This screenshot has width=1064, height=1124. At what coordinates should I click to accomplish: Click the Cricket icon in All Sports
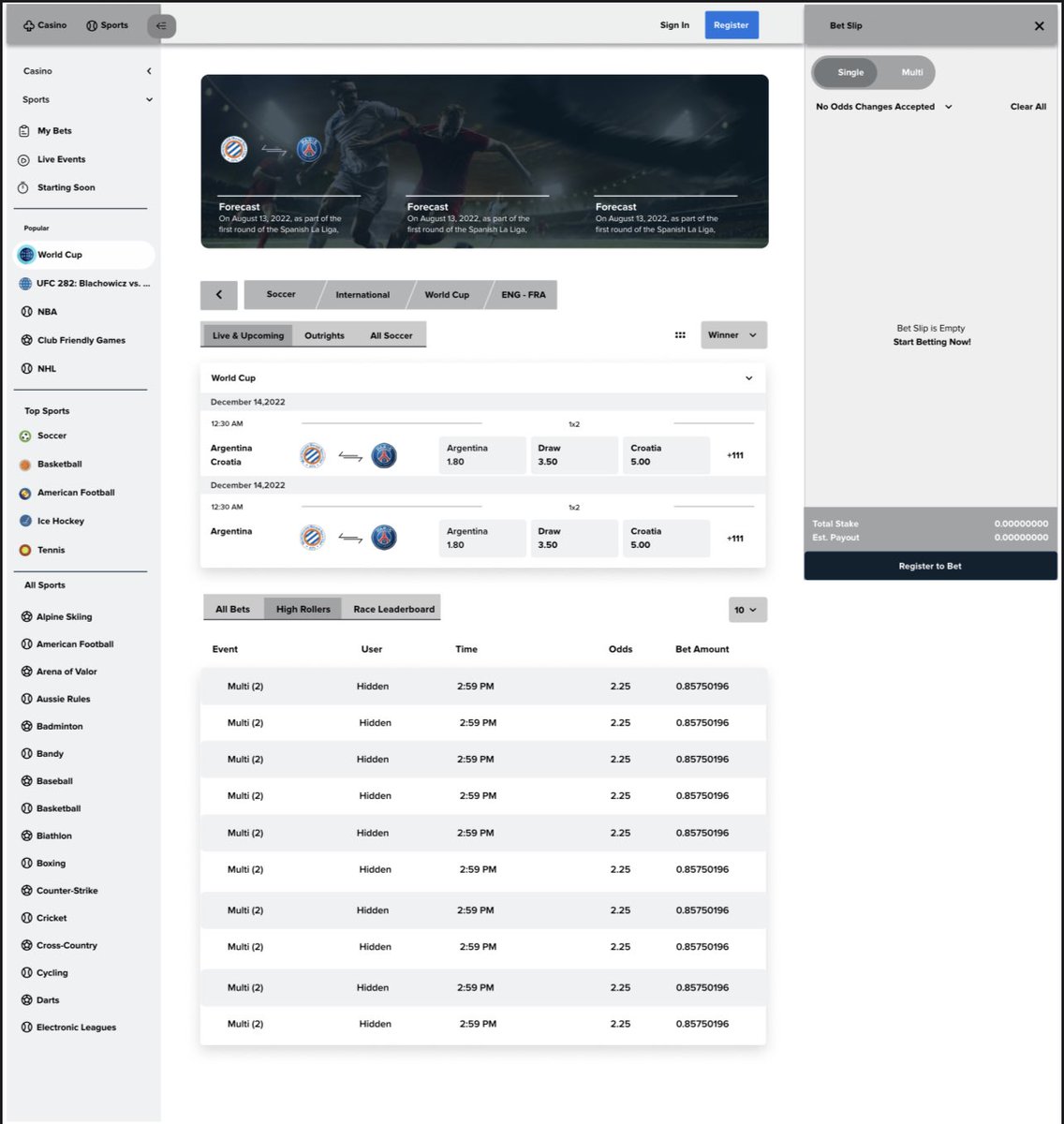click(26, 918)
